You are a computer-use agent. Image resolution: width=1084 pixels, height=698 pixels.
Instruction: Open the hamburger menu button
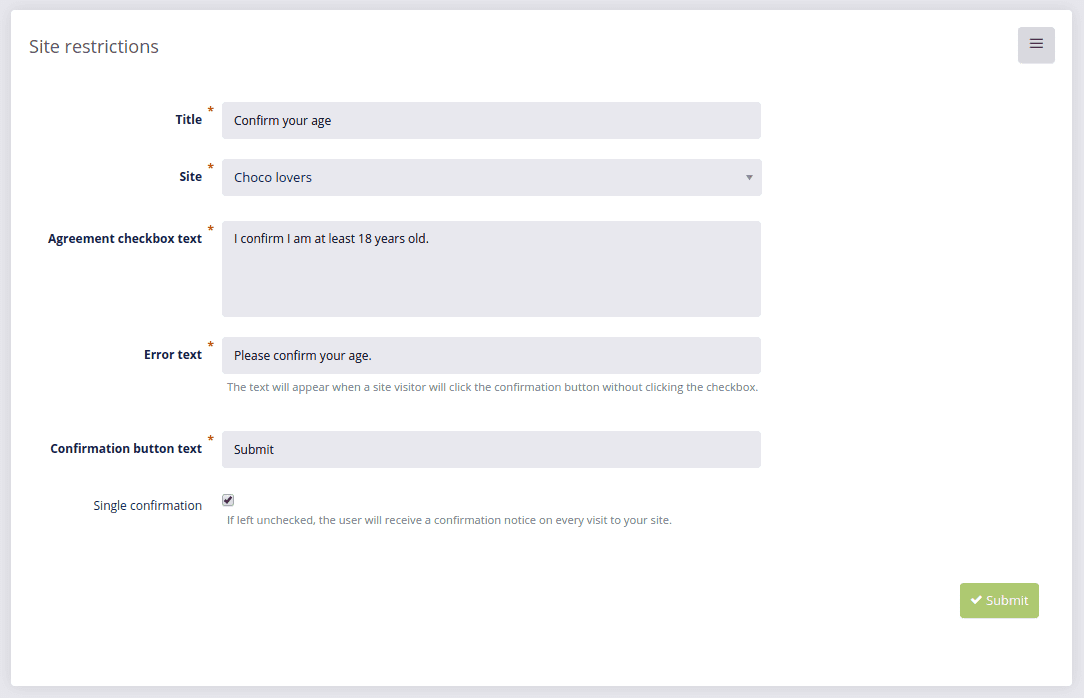tap(1036, 45)
